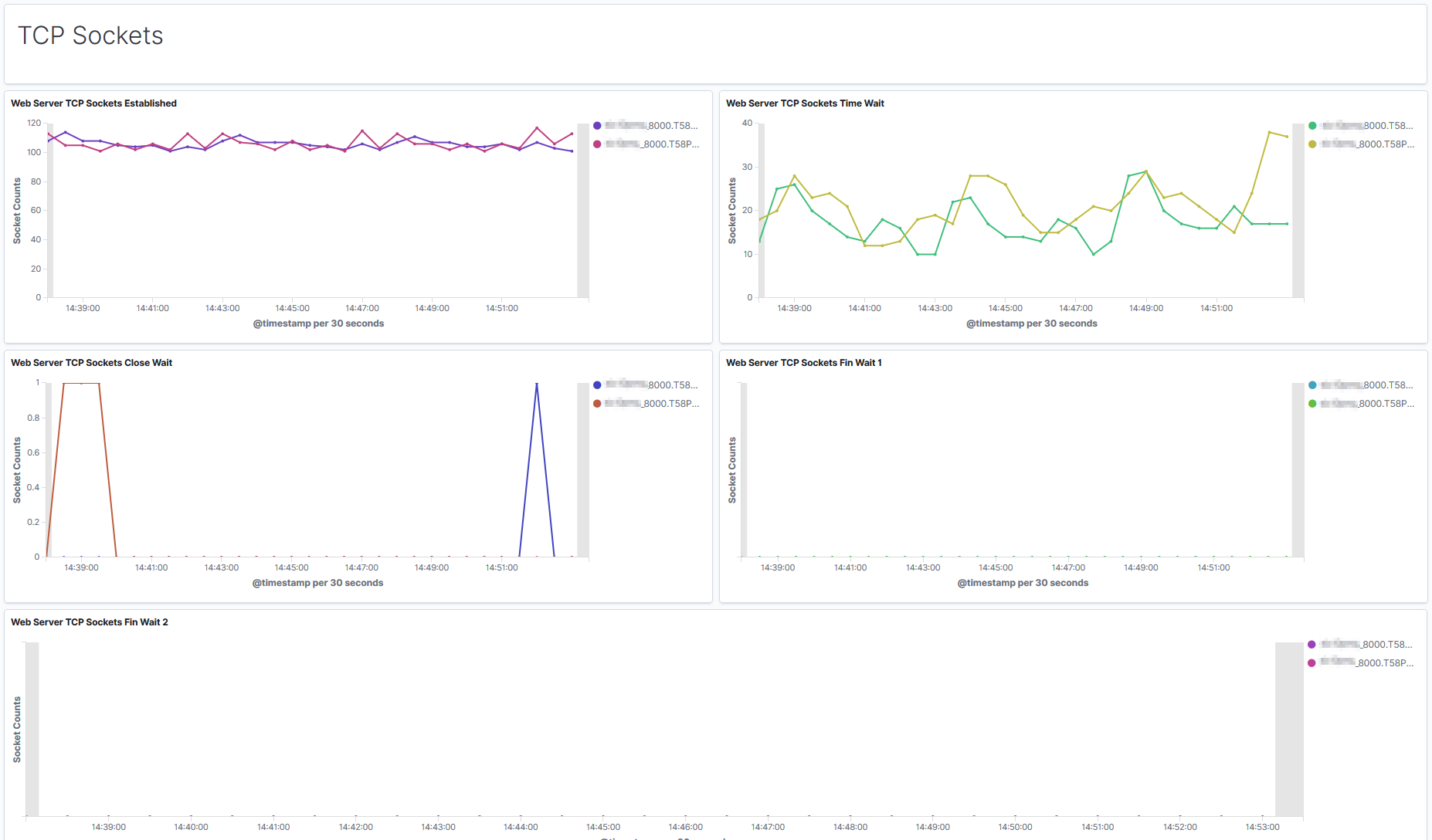Viewport: 1432px width, 840px height.
Task: Click Web Server TCP Sockets Close Wait title
Action: point(91,363)
